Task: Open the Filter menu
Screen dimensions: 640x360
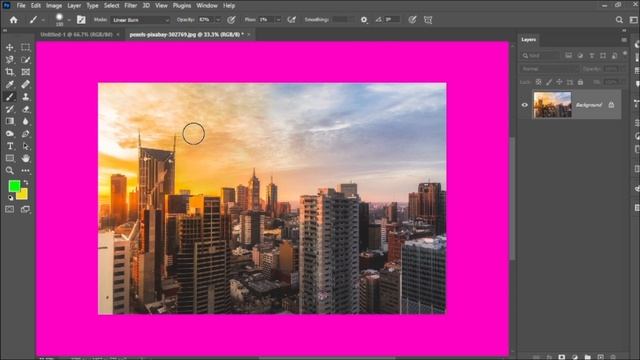Action: (x=130, y=6)
